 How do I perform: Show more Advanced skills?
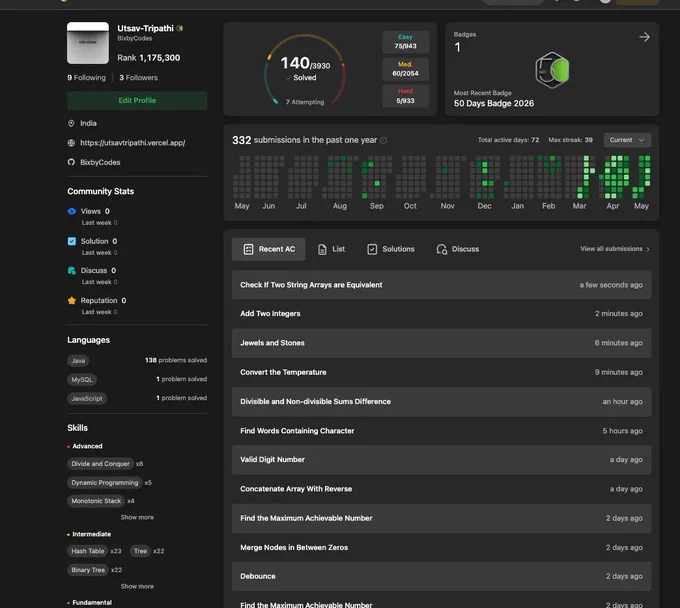point(137,517)
